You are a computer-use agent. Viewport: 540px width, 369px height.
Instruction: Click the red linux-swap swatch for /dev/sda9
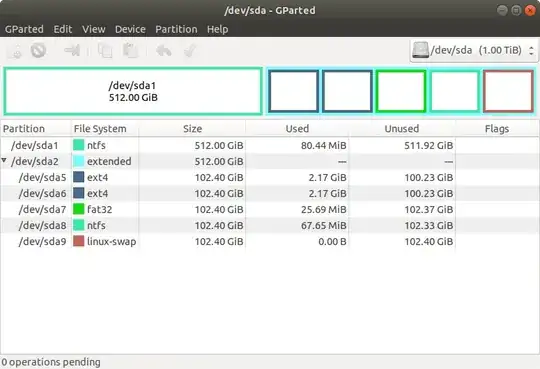79,241
